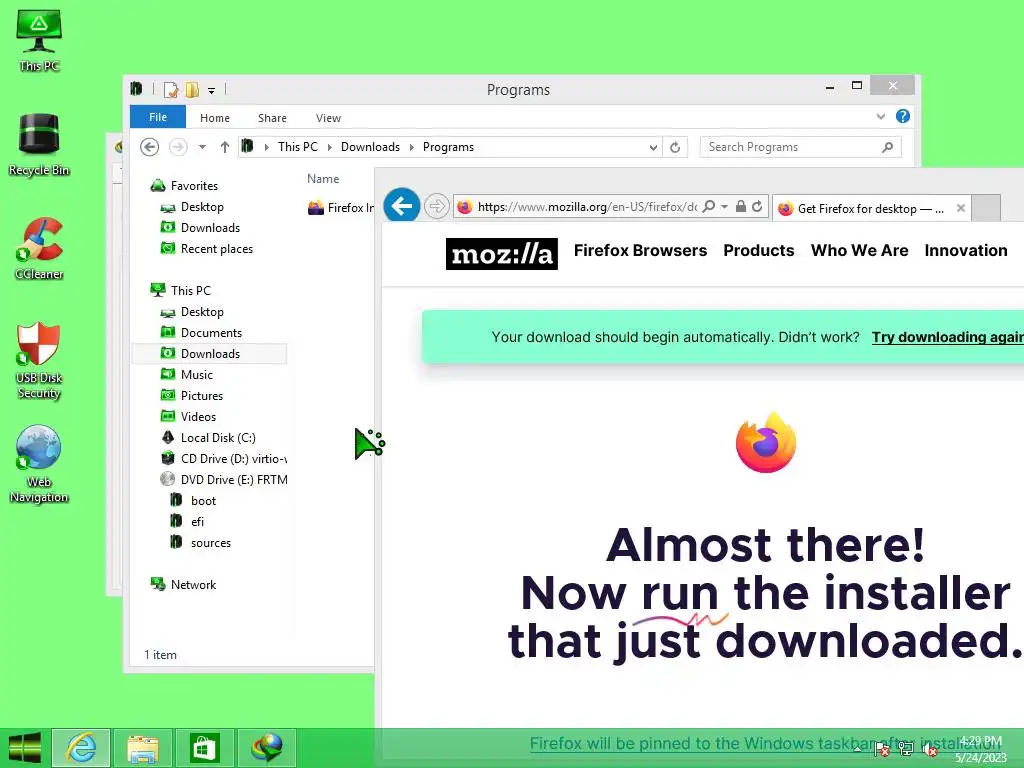Refresh the Programs folder view
The image size is (1024, 768).
(x=675, y=148)
